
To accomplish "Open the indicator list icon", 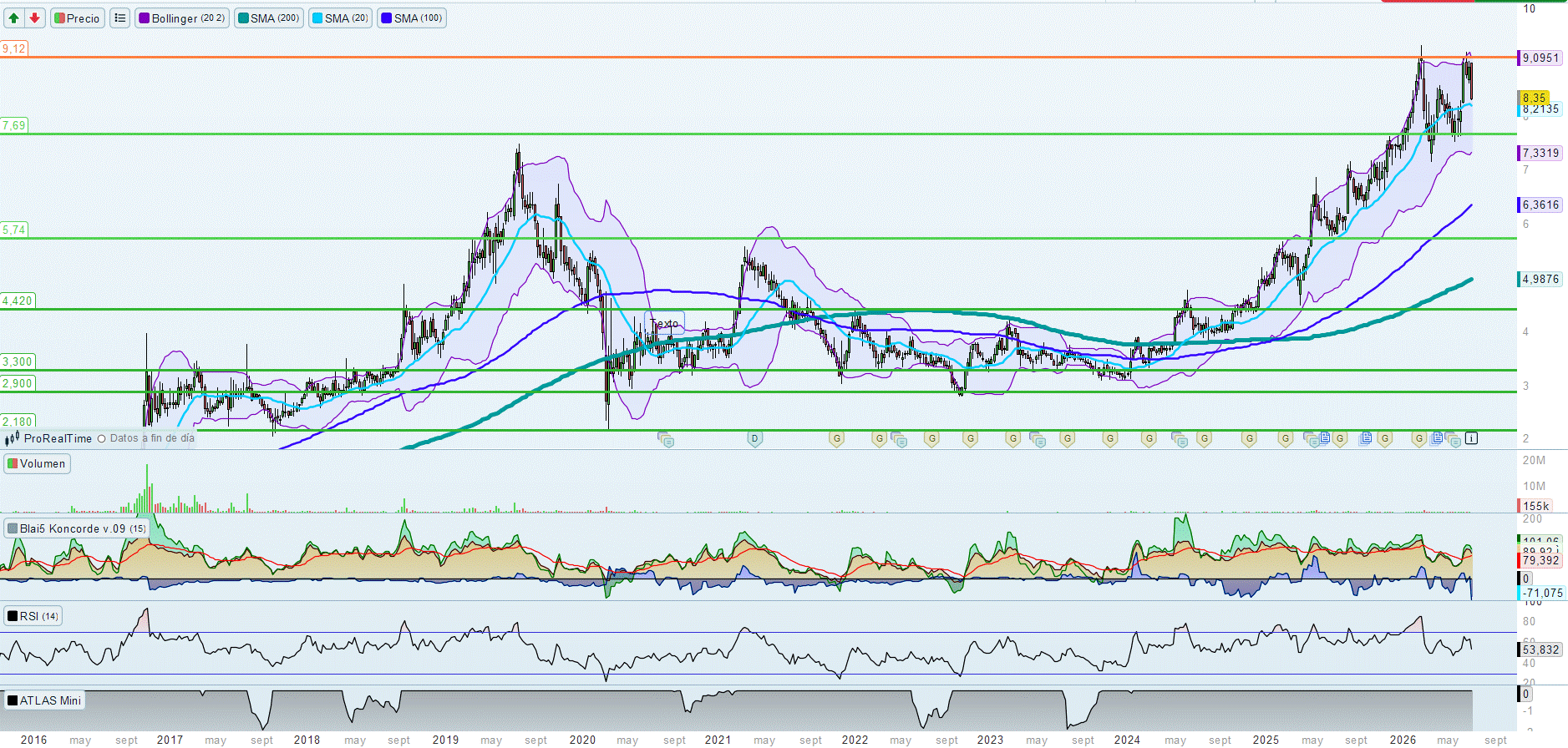I will coord(120,18).
